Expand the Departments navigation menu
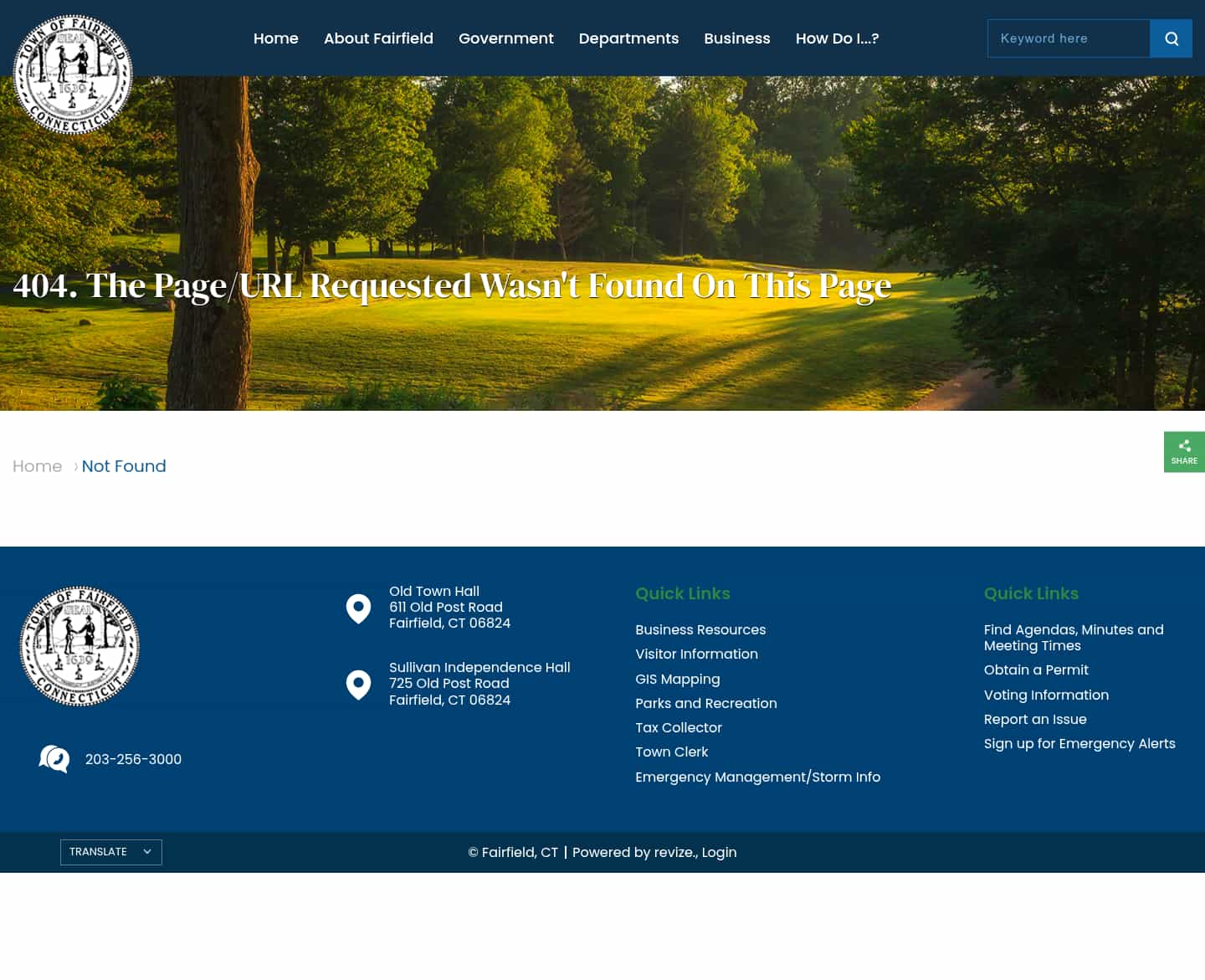 tap(628, 38)
